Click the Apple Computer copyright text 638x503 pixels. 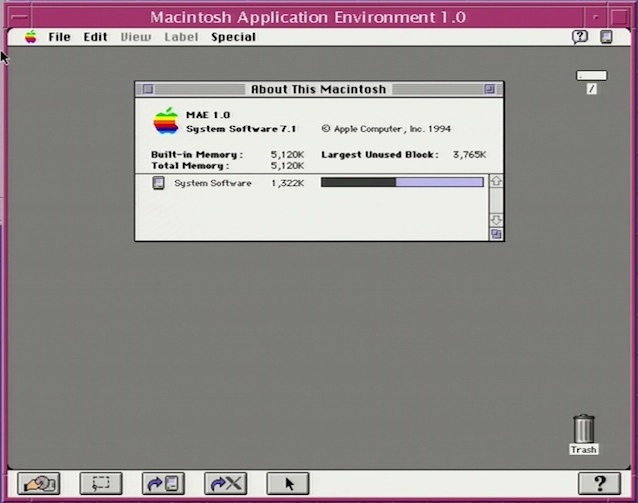386,129
